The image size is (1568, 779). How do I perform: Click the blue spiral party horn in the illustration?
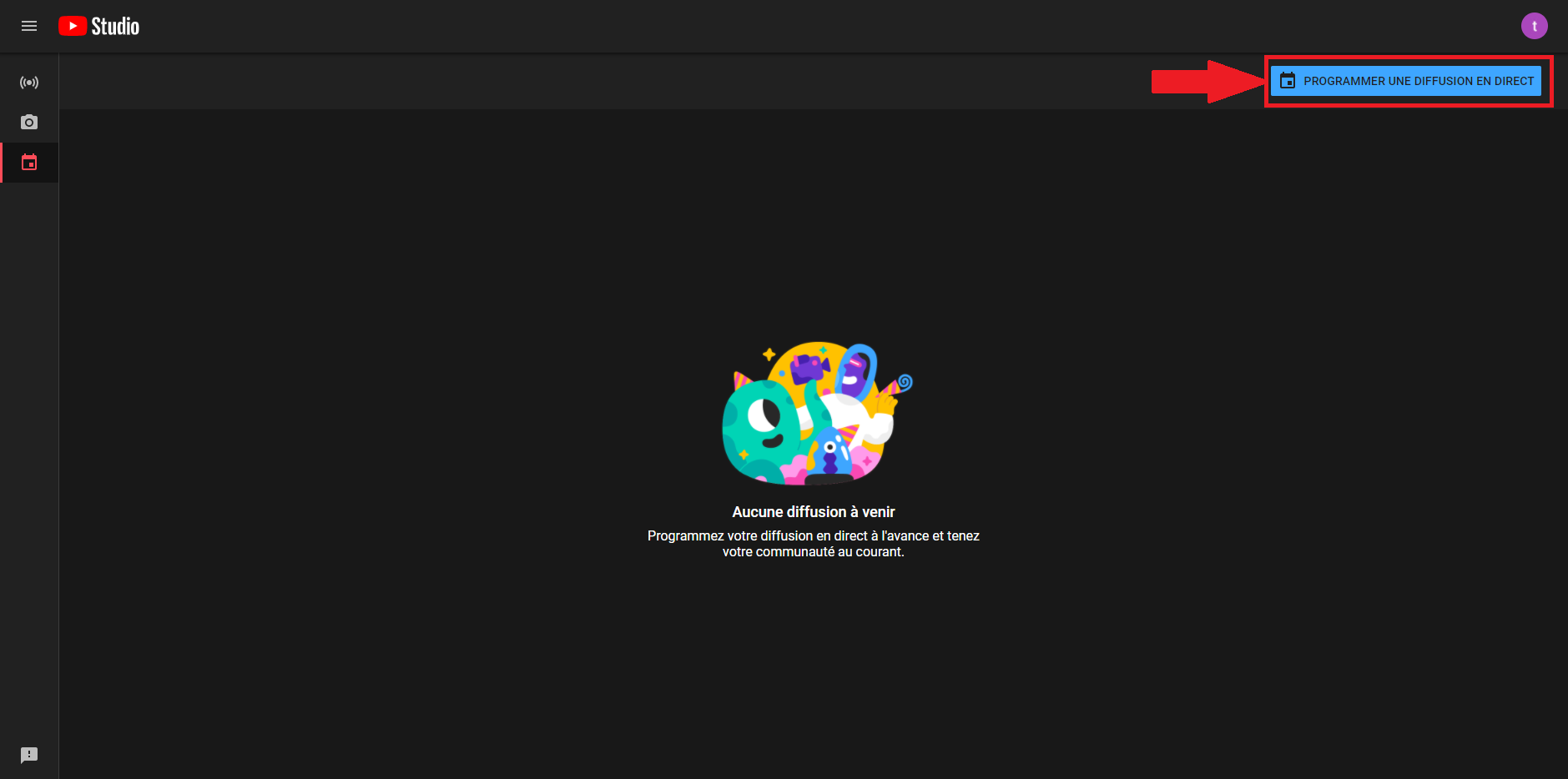point(904,382)
